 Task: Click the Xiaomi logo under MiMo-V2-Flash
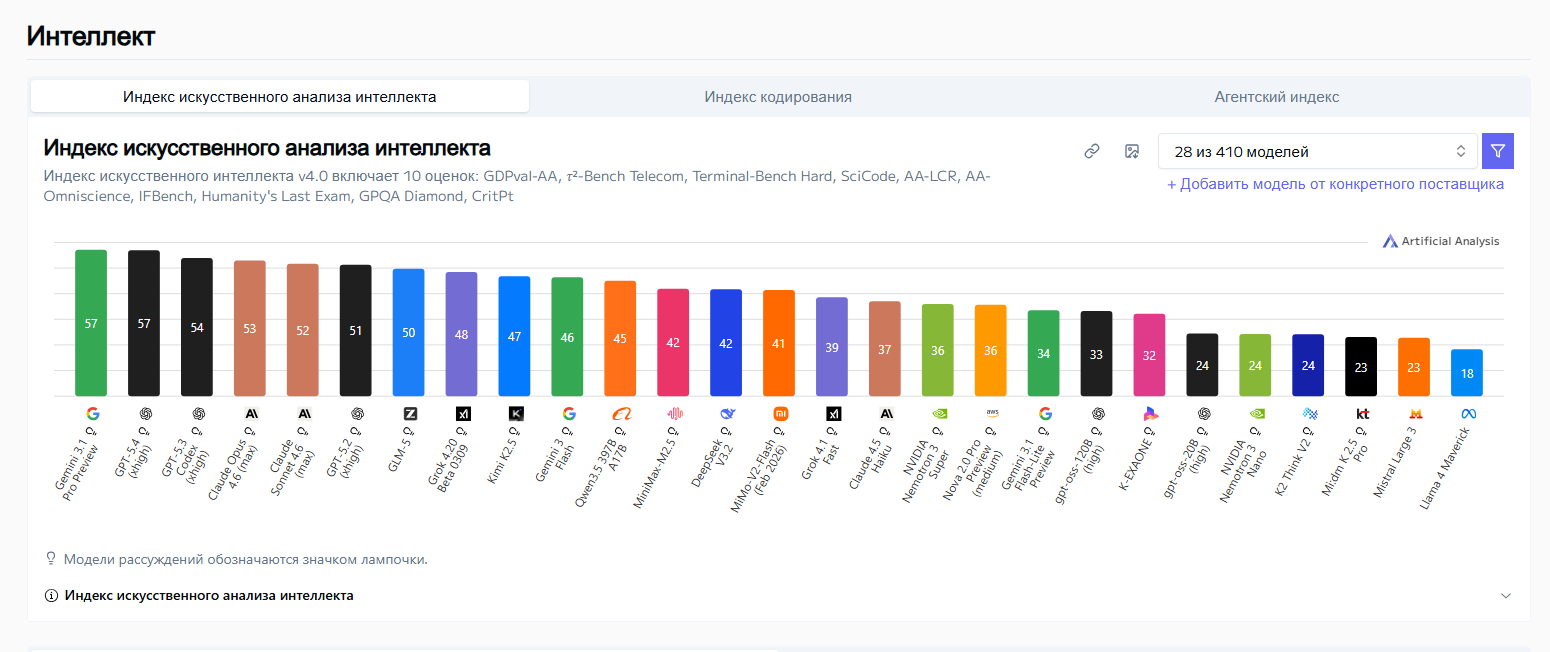click(x=780, y=413)
